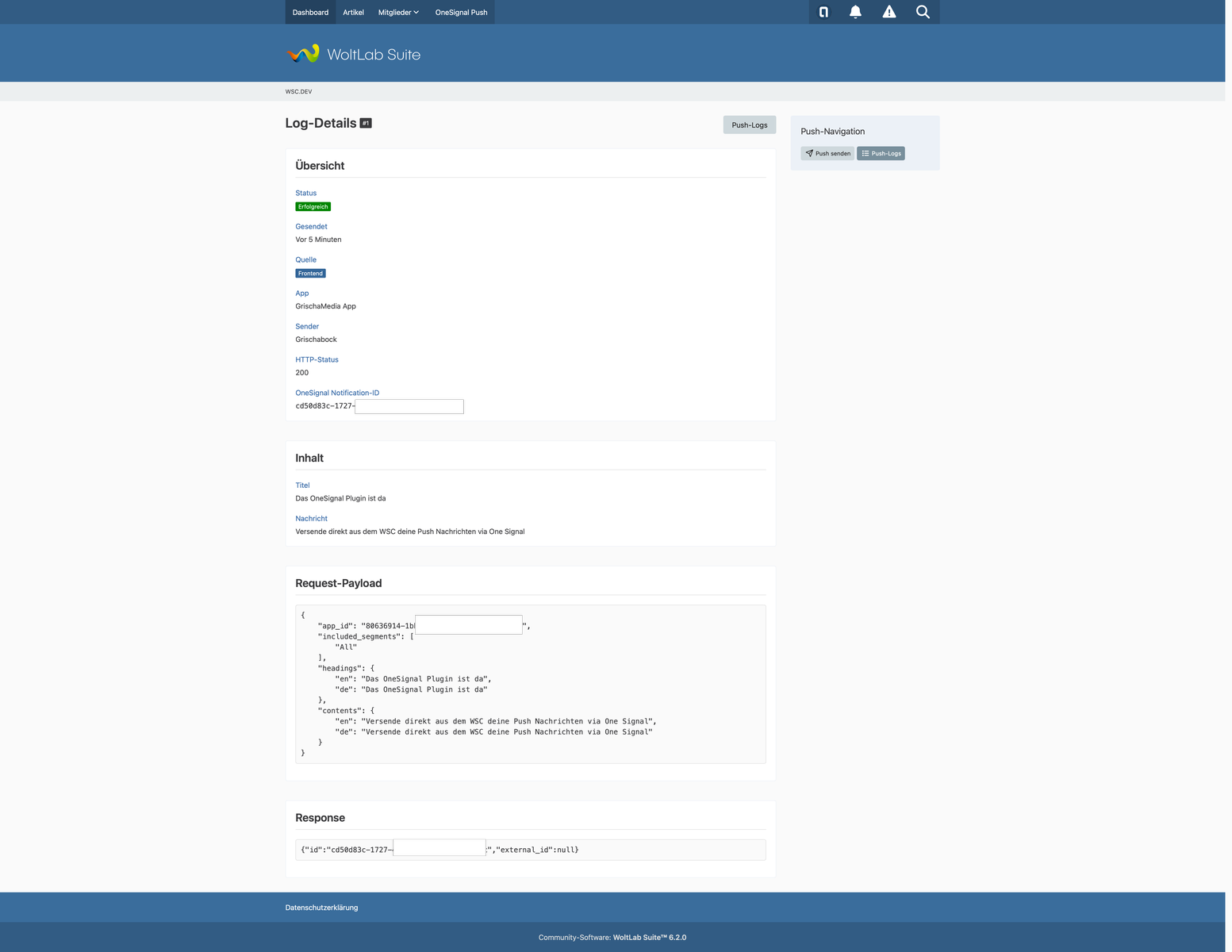Click the list icon on sidebar Push-Logs
Image resolution: width=1232 pixels, height=952 pixels.
(865, 154)
